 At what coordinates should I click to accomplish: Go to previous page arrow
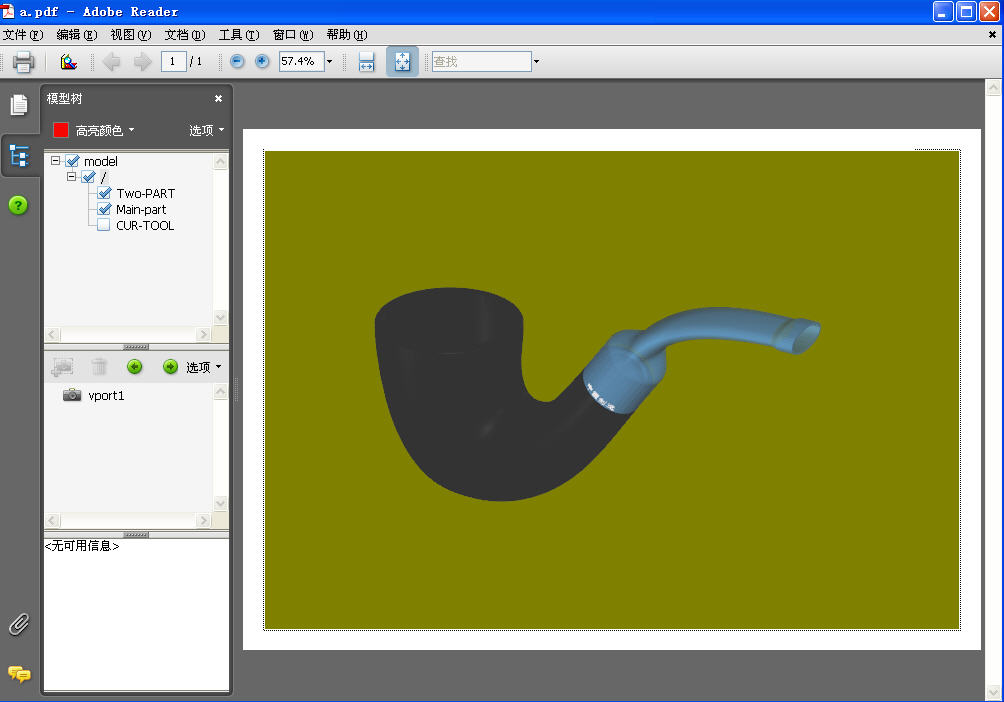(x=111, y=61)
